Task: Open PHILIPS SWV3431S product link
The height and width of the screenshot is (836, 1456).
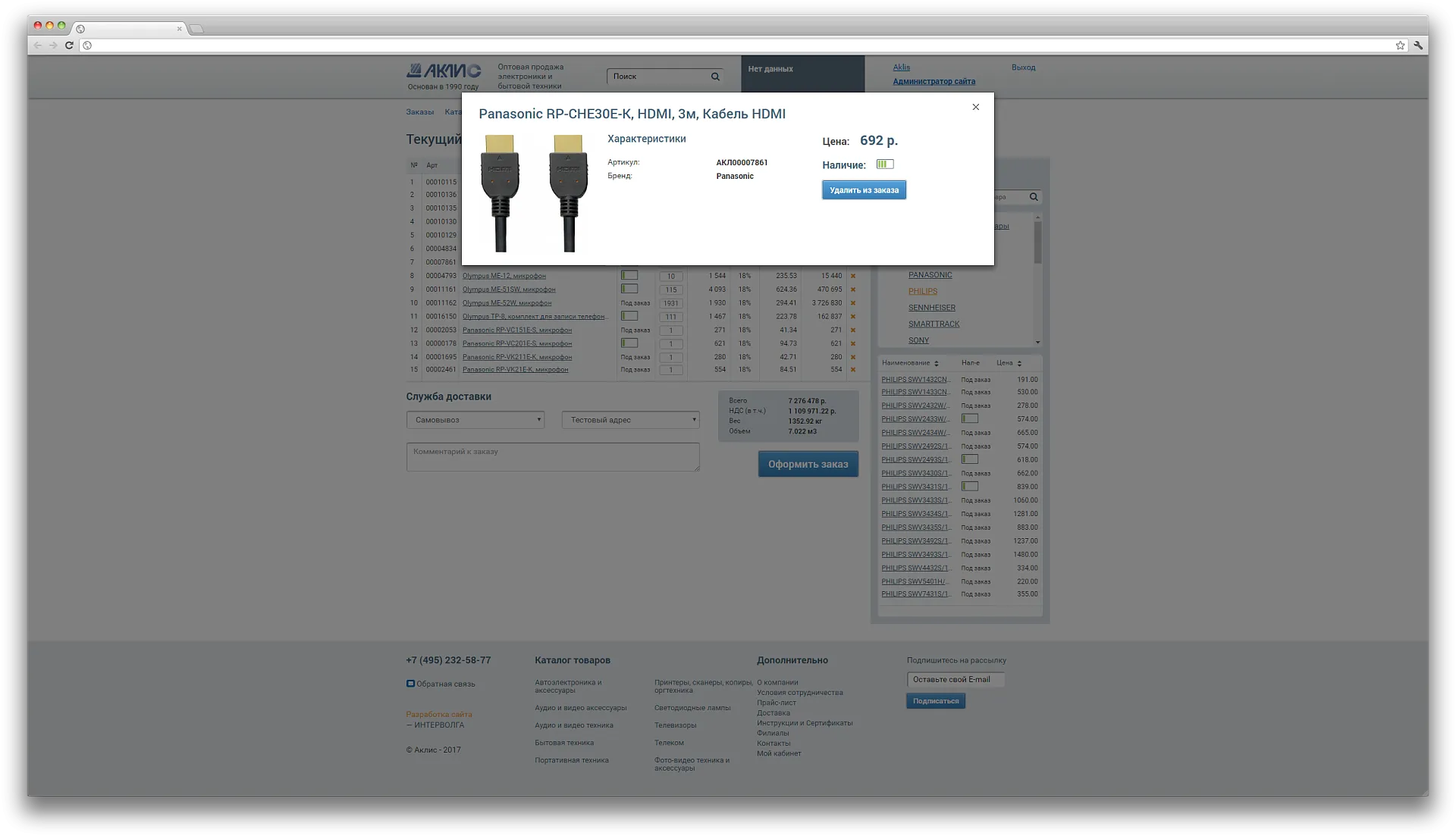Action: click(915, 487)
